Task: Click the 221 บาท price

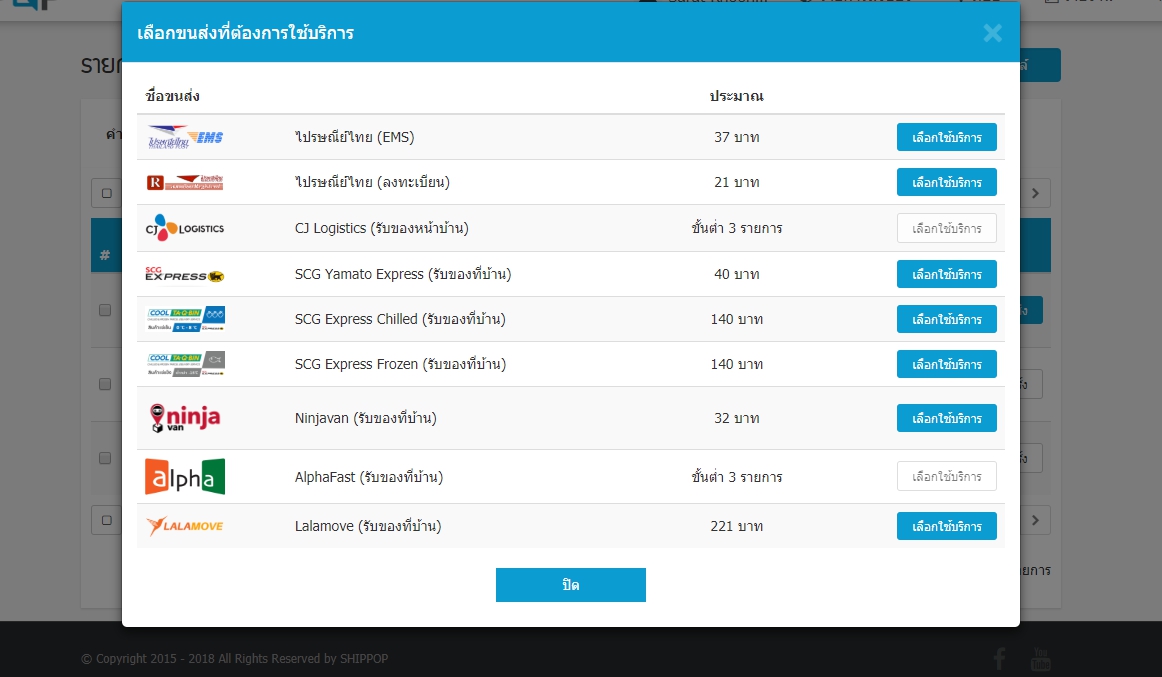Action: pyautogui.click(x=737, y=526)
